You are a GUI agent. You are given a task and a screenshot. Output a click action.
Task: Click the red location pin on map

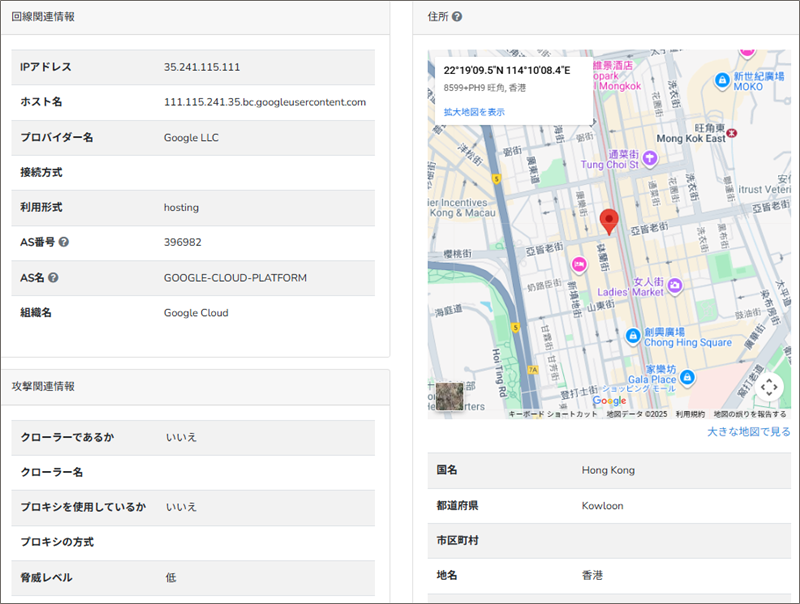tap(609, 221)
